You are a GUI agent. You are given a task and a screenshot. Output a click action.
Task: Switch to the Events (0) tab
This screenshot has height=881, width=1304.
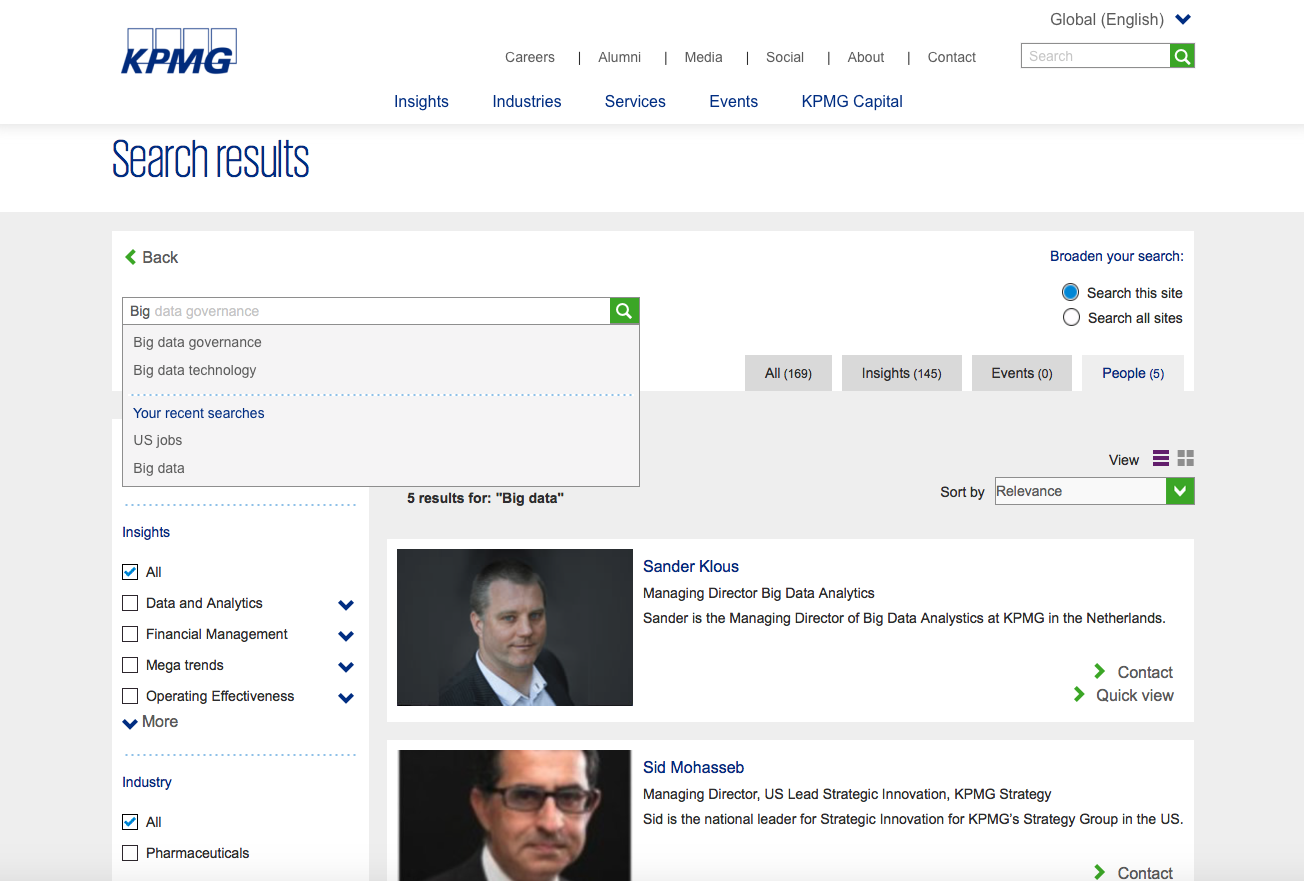(1022, 373)
